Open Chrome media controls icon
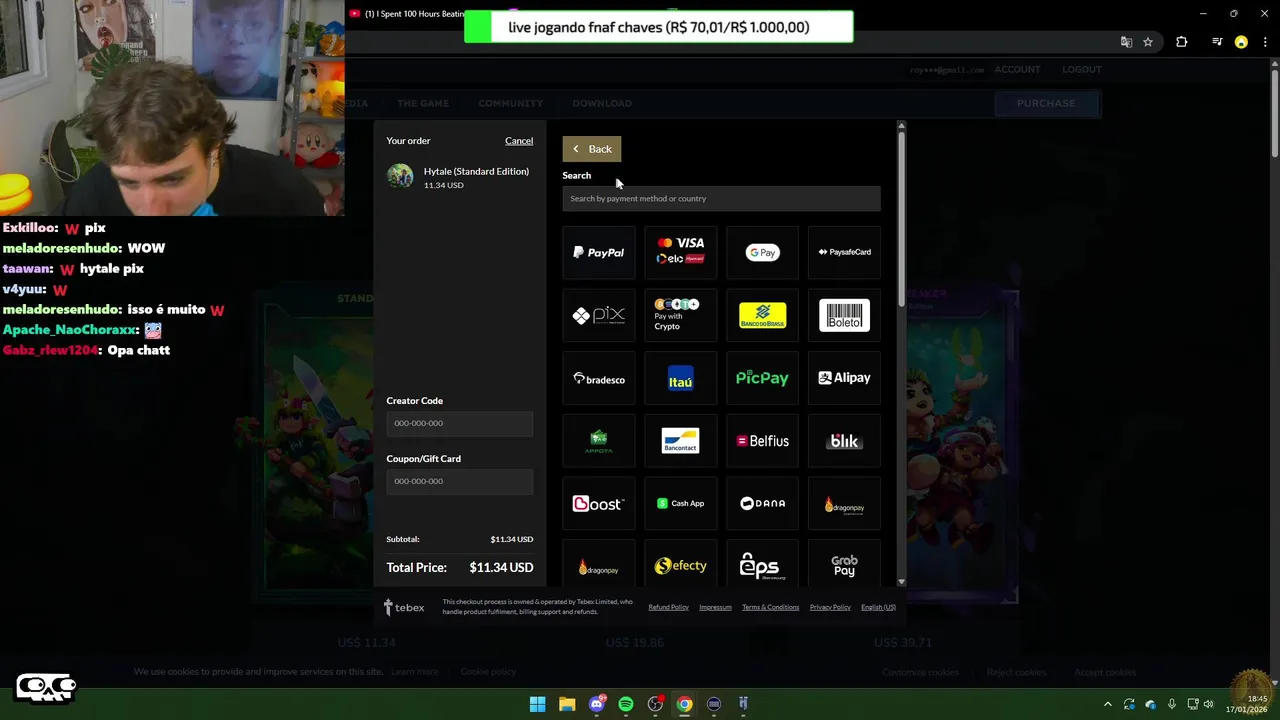This screenshot has width=1280, height=720. [x=1217, y=42]
